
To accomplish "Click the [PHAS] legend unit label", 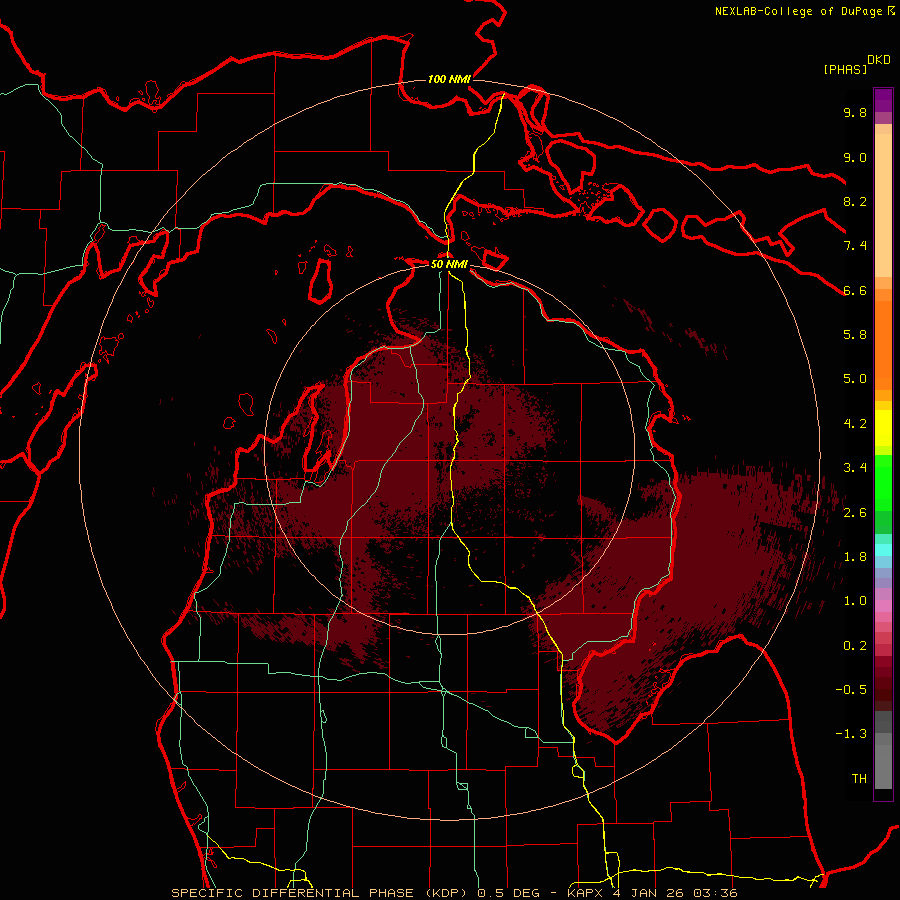I will (x=845, y=69).
